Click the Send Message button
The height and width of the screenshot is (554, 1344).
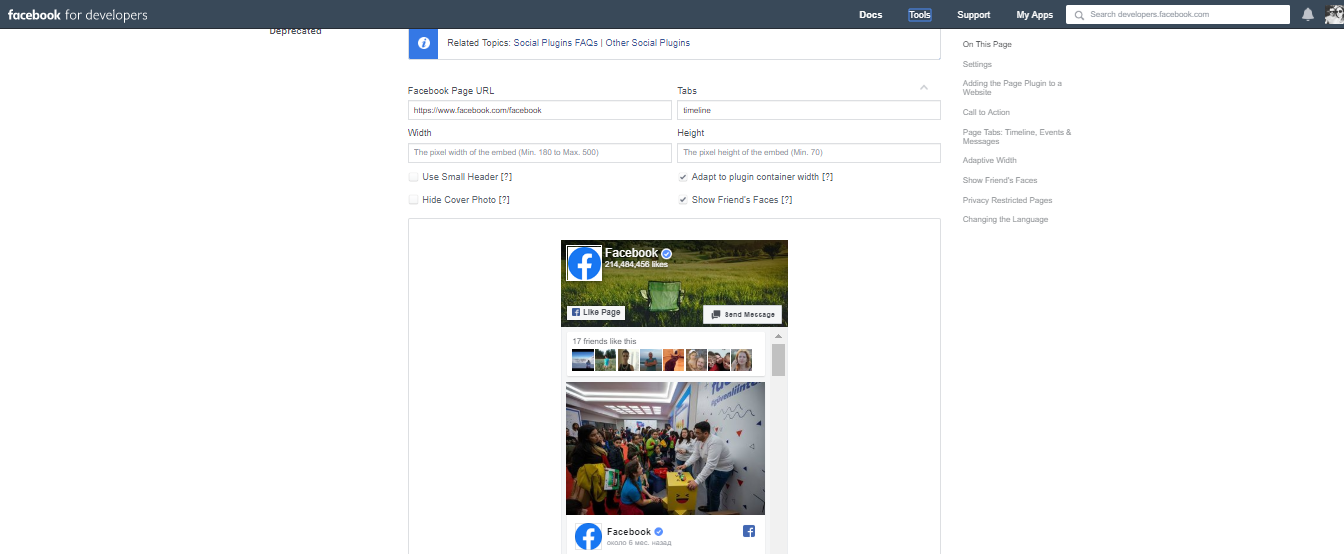pos(742,314)
